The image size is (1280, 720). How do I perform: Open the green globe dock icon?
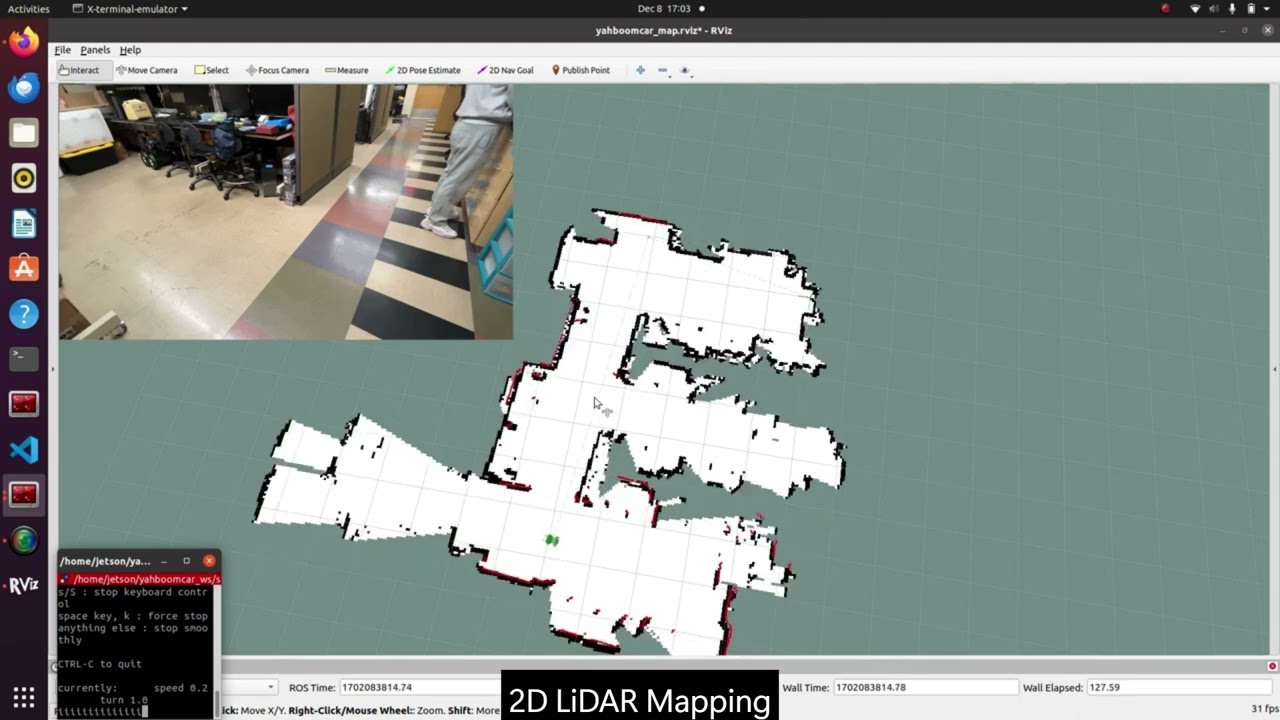pyautogui.click(x=24, y=540)
